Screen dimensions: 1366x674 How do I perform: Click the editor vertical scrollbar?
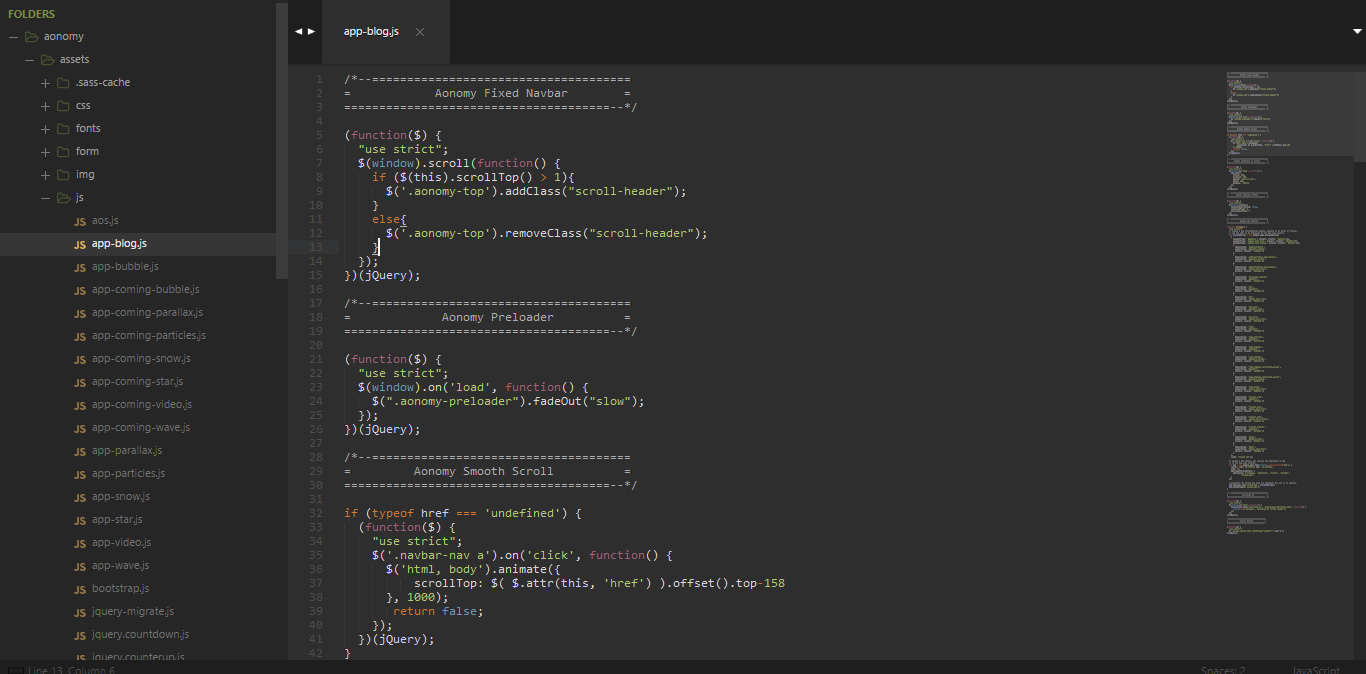[1360, 115]
